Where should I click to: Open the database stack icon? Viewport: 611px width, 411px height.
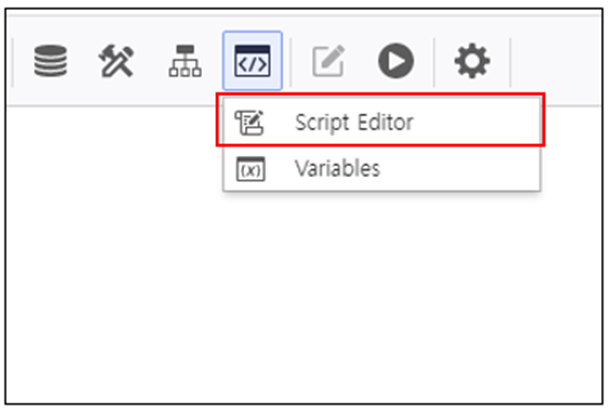pyautogui.click(x=50, y=61)
